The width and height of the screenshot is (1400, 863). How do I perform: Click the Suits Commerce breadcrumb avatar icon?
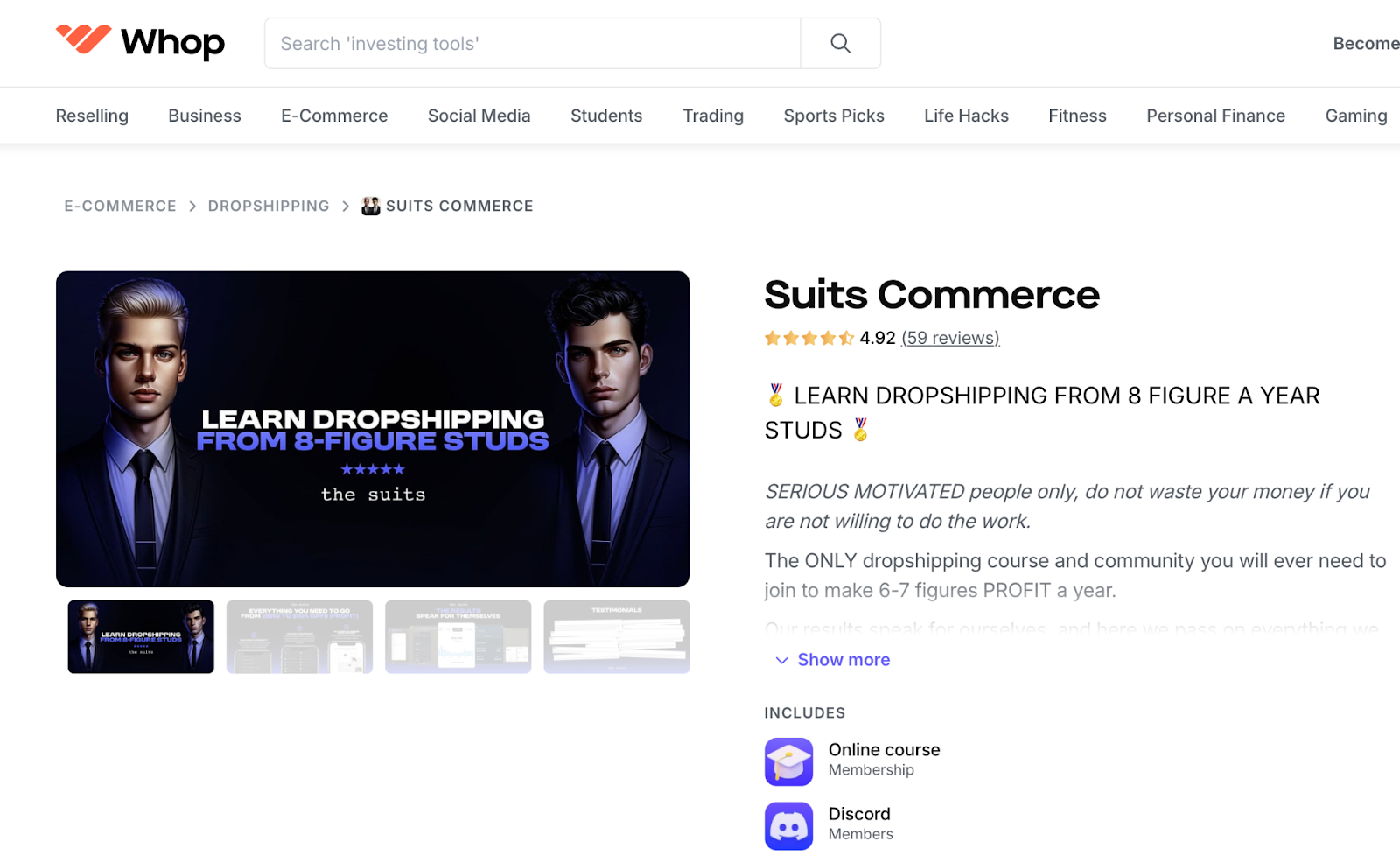coord(371,206)
